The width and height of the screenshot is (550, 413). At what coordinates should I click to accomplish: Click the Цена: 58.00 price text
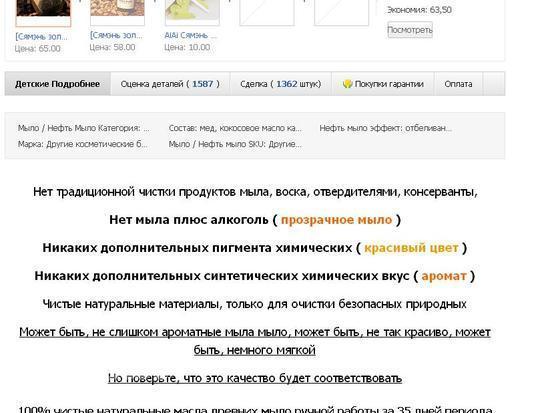(x=112, y=47)
